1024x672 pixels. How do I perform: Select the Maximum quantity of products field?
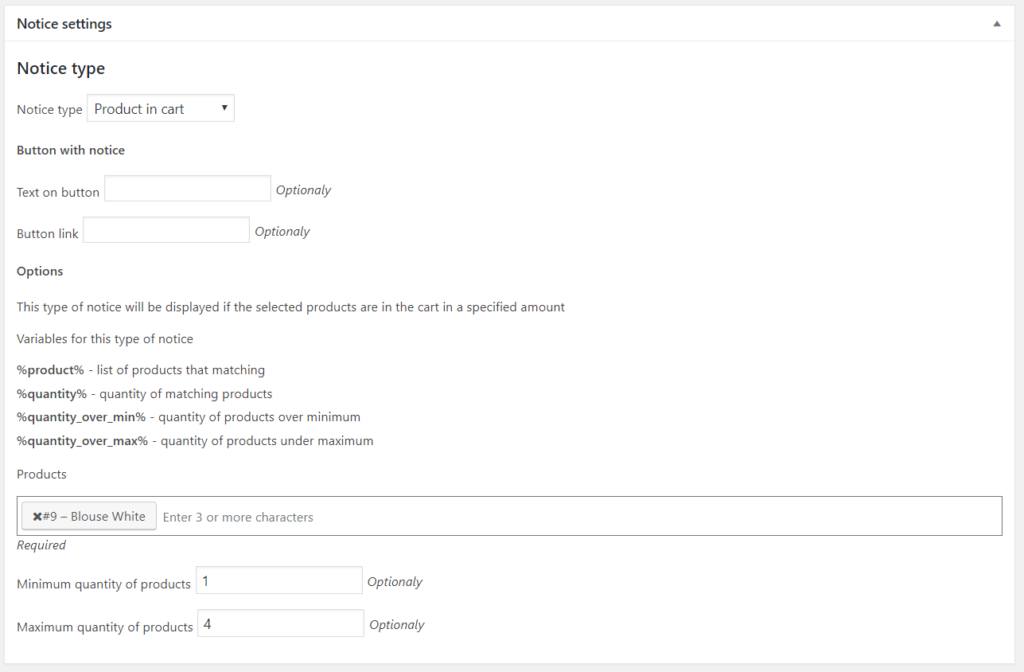[281, 624]
